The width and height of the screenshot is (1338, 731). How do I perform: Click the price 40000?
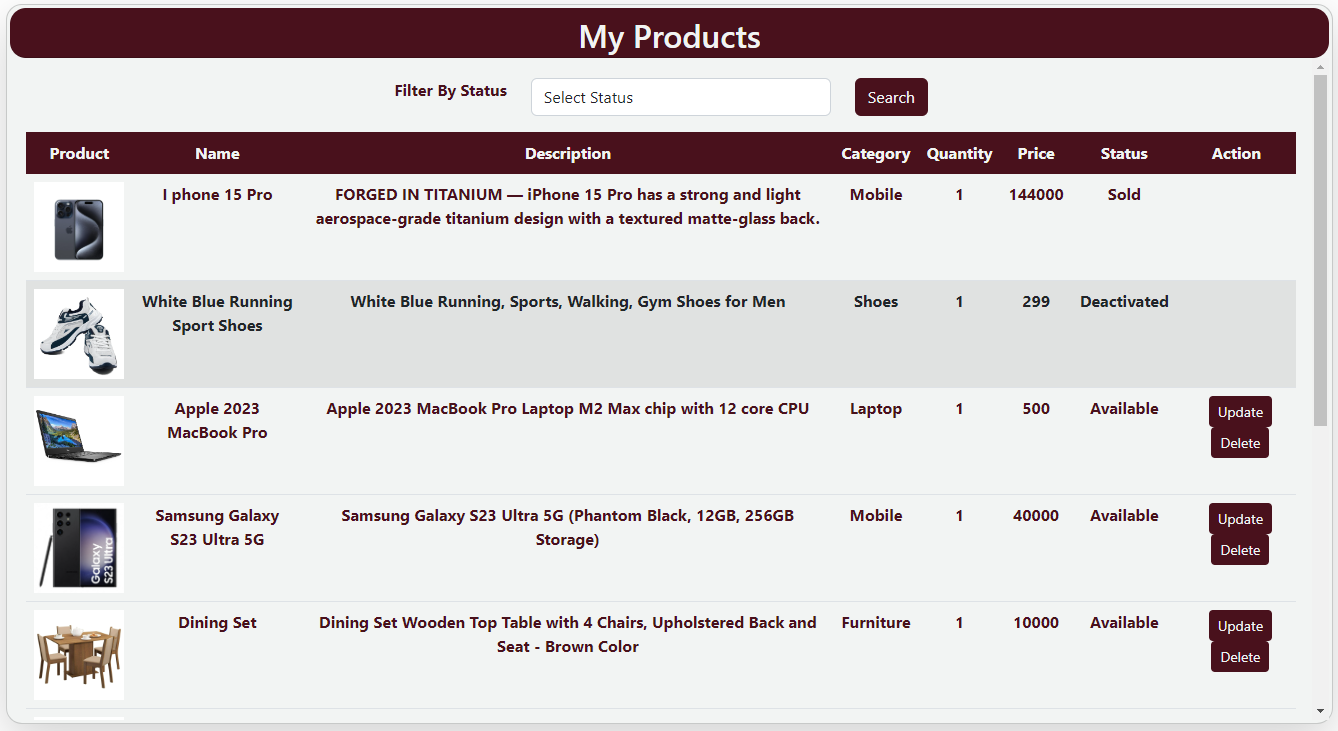pos(1036,515)
